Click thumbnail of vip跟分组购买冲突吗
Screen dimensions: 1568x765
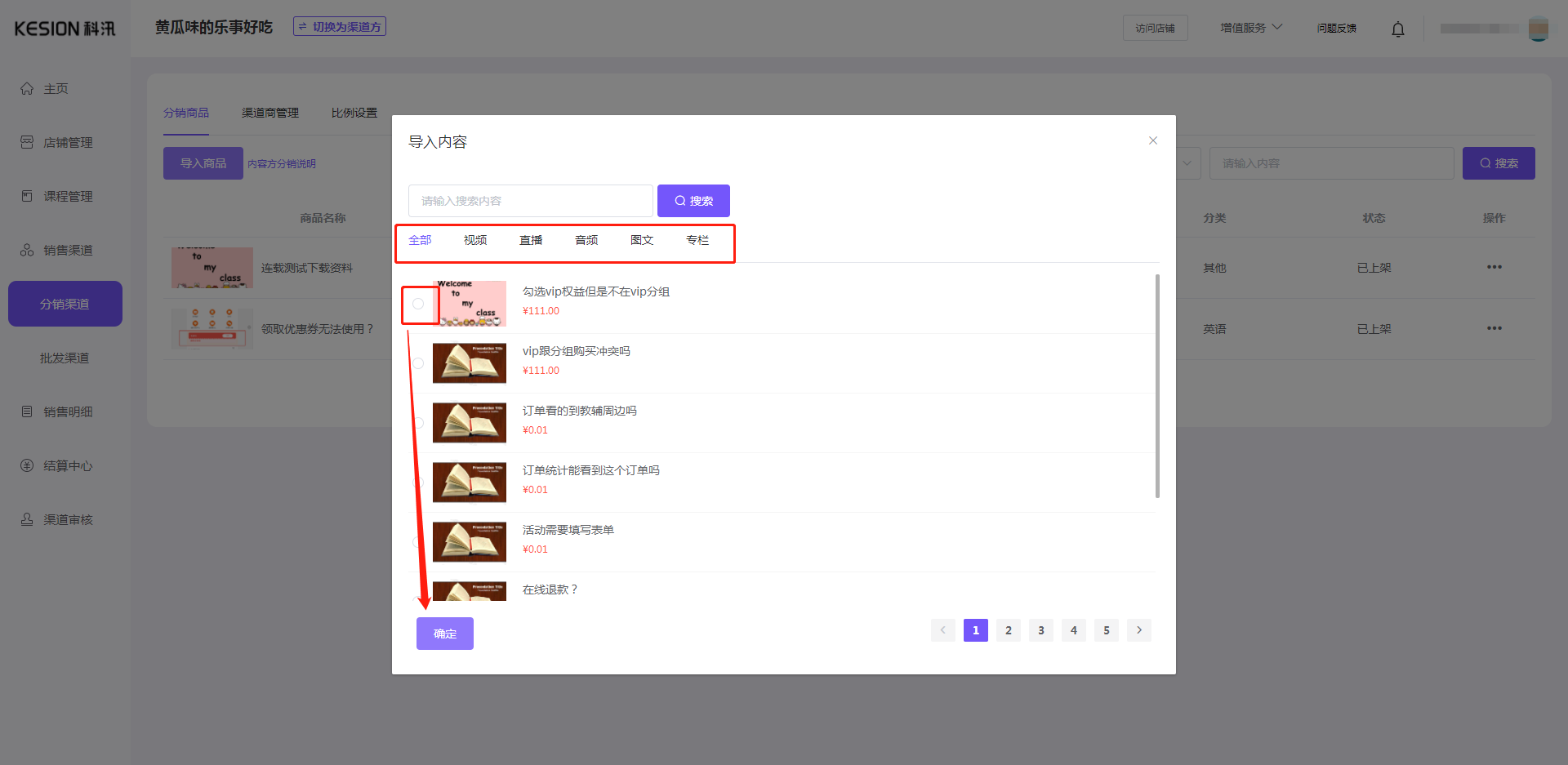tap(470, 363)
